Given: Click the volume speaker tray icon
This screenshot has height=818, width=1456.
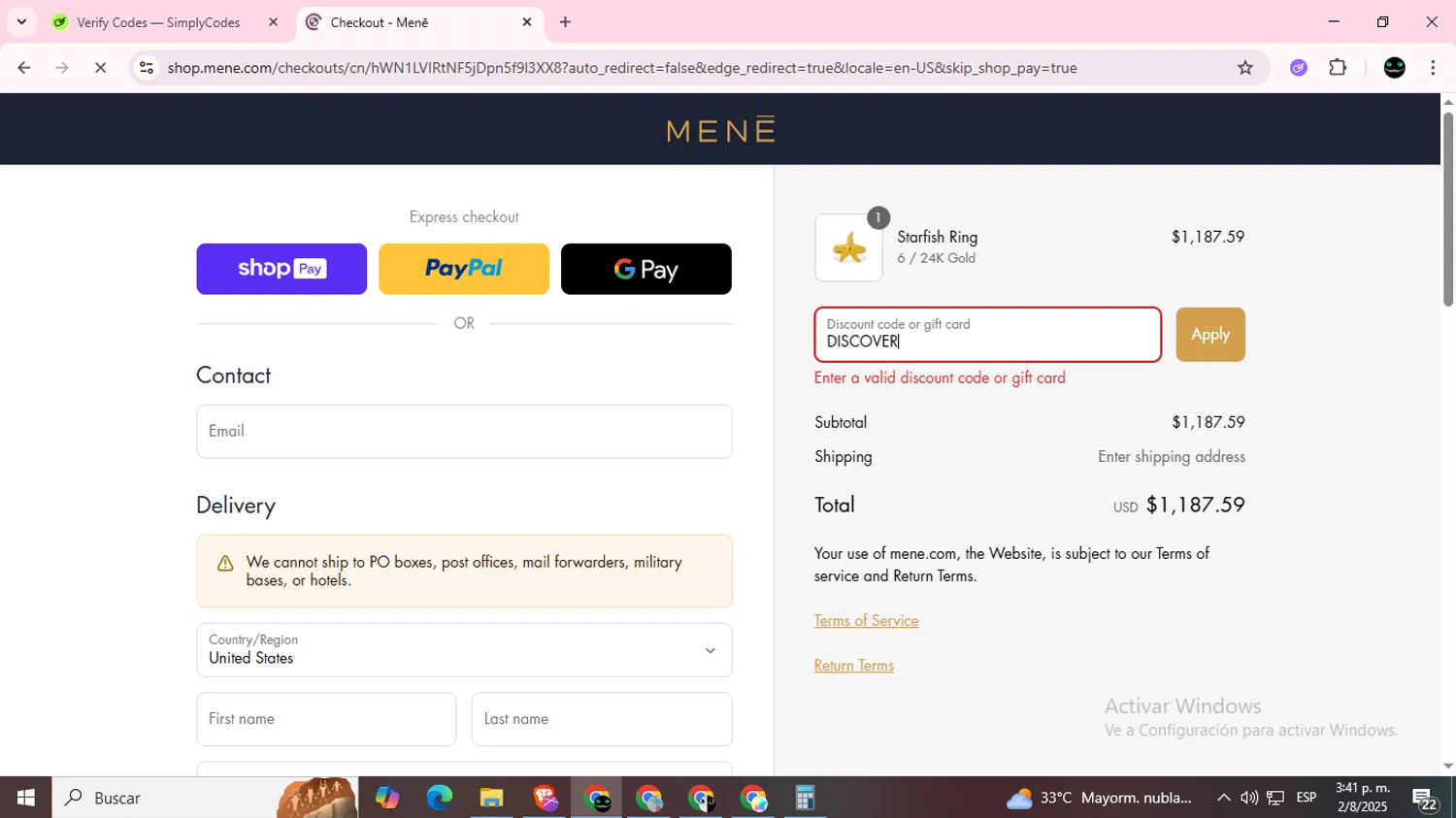Looking at the screenshot, I should point(1249,798).
